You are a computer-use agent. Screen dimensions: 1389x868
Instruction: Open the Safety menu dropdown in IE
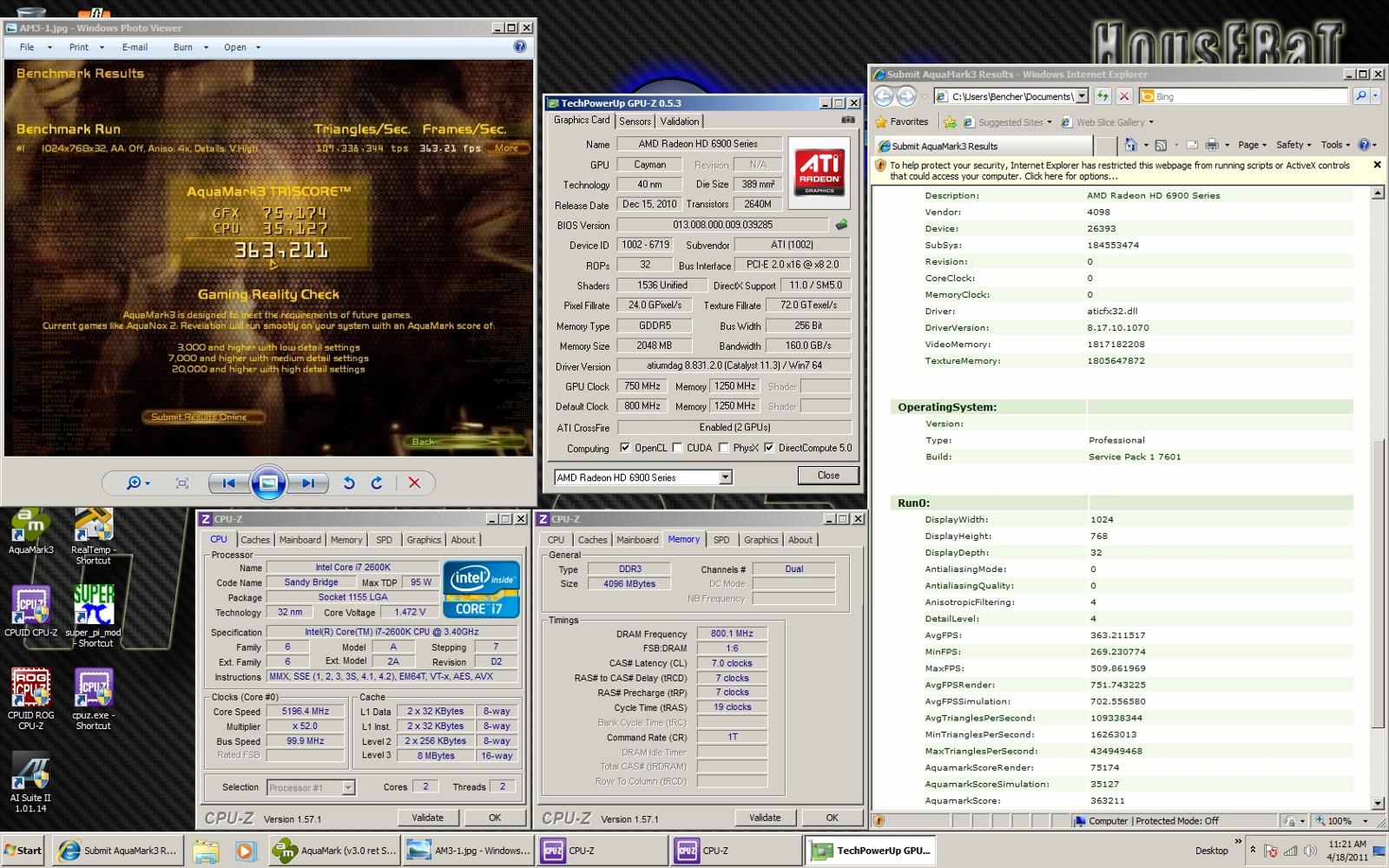pyautogui.click(x=1294, y=145)
